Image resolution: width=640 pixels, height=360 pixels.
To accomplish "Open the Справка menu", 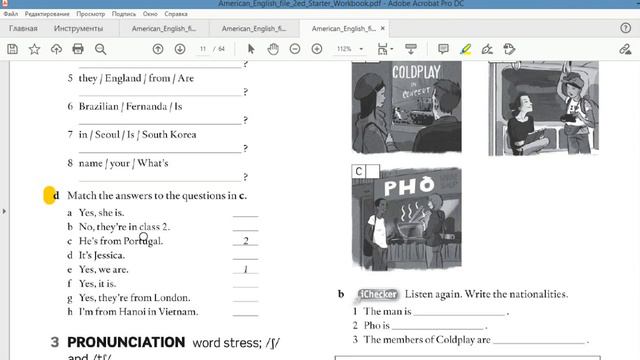I will pyautogui.click(x=176, y=14).
